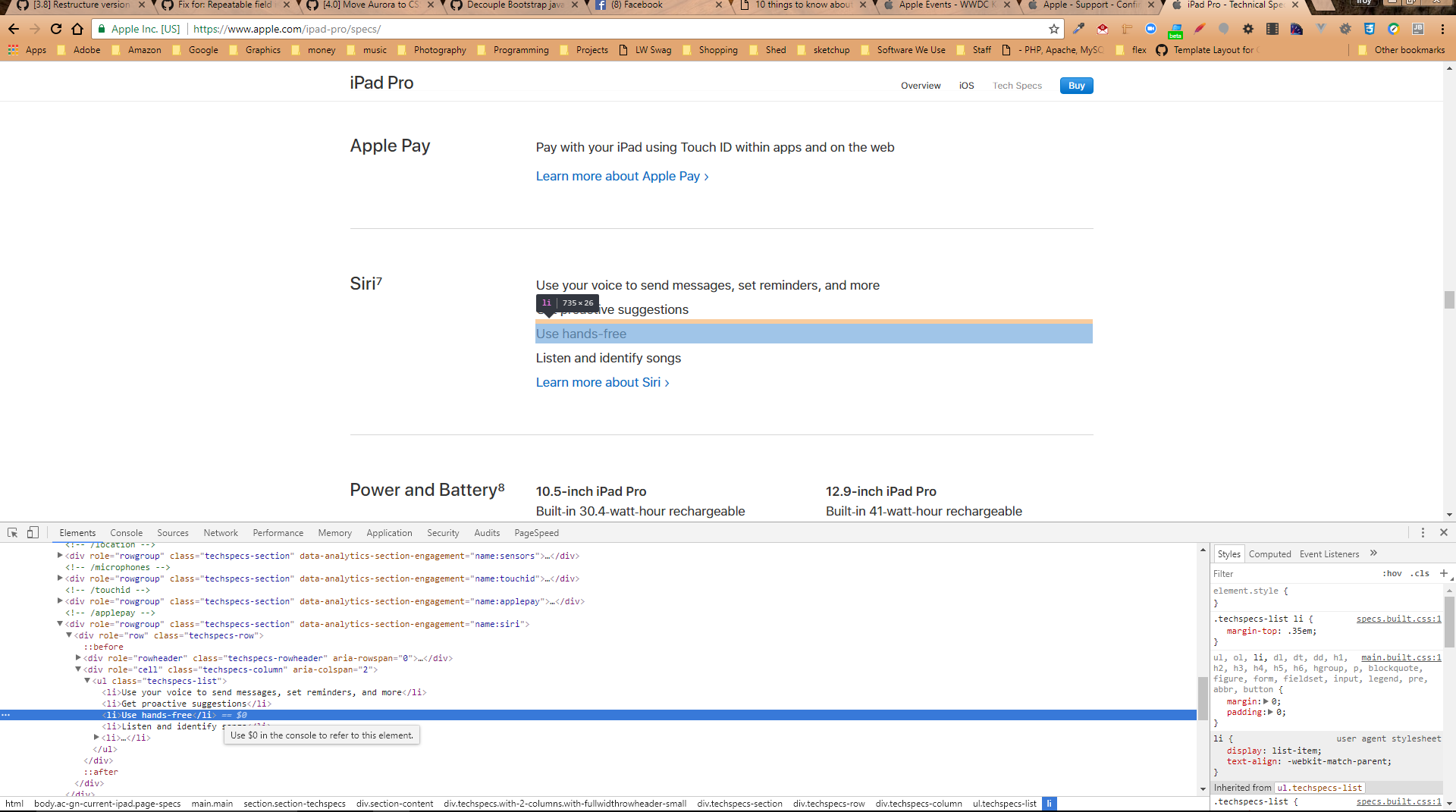
Task: Open main.built.css:1 source link
Action: pos(1401,657)
